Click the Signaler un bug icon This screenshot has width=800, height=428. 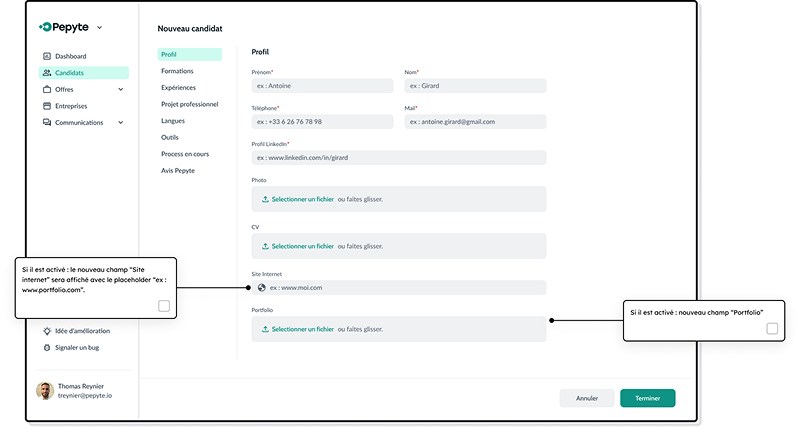coord(47,348)
